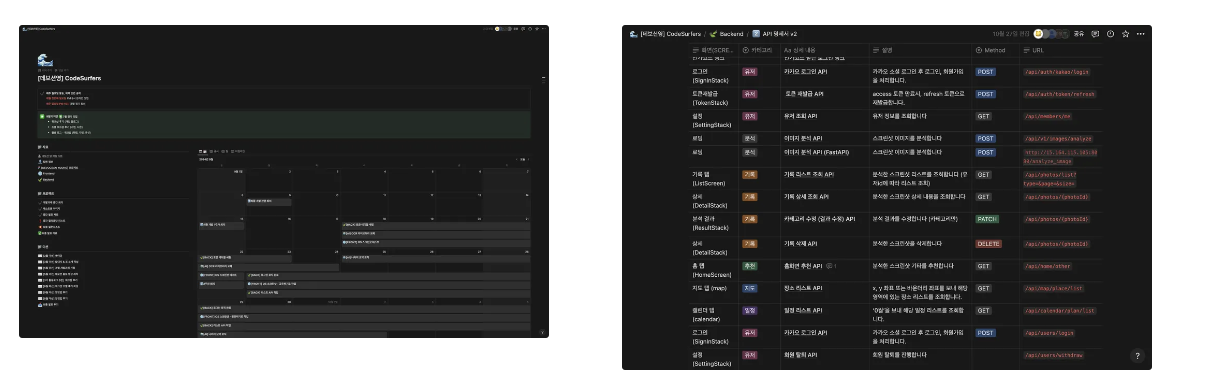Click the /api/auth/kakao/login URL cell
Screen dimensions: 1206x384
tap(1057, 72)
